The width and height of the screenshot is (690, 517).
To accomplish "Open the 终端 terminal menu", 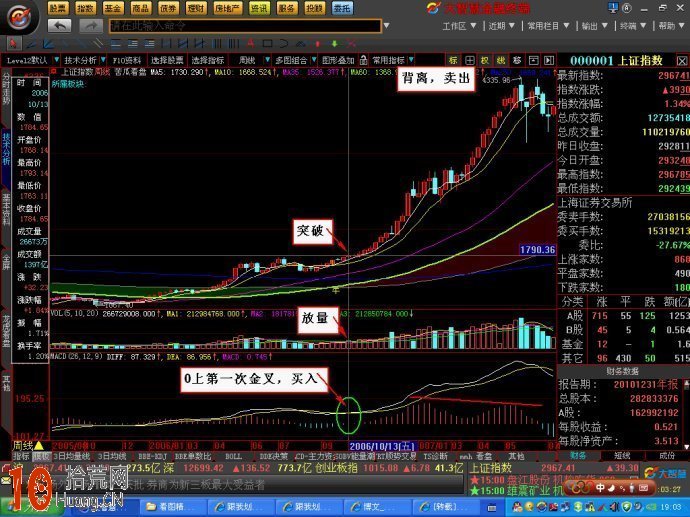I will pyautogui.click(x=633, y=26).
